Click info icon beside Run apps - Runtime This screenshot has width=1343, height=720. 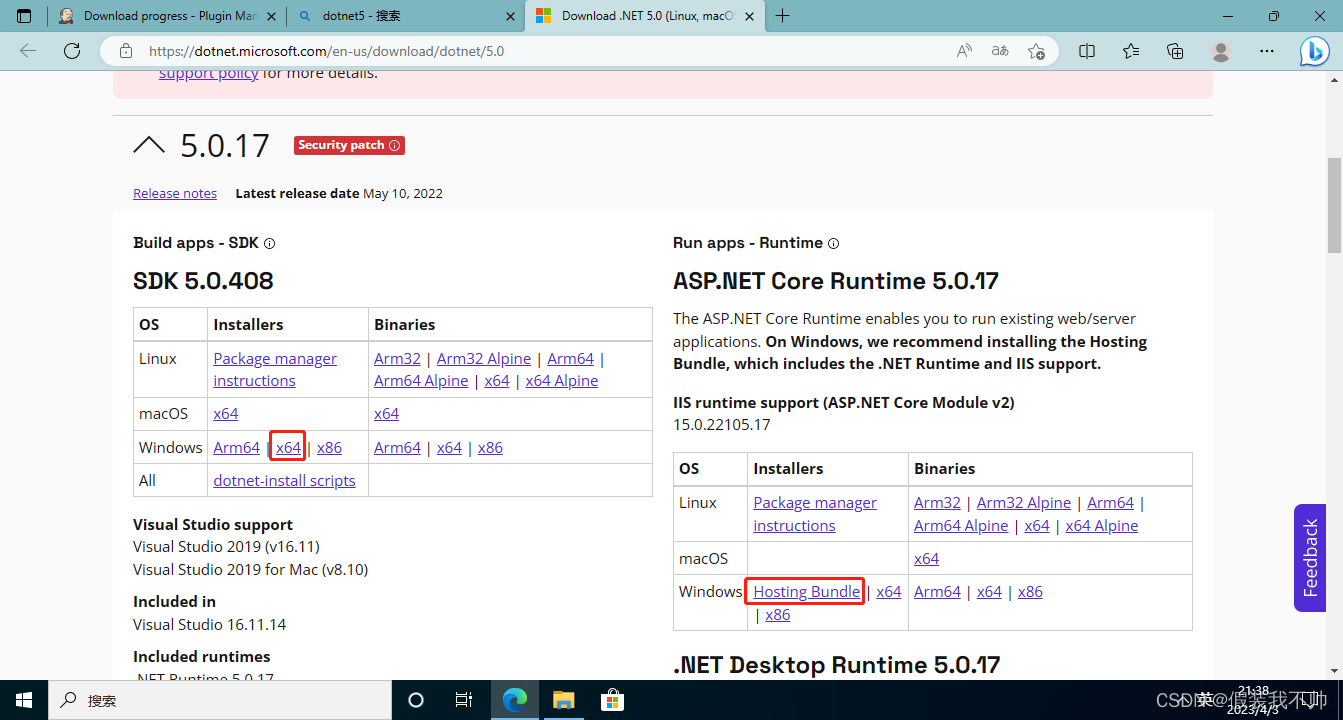tap(834, 243)
